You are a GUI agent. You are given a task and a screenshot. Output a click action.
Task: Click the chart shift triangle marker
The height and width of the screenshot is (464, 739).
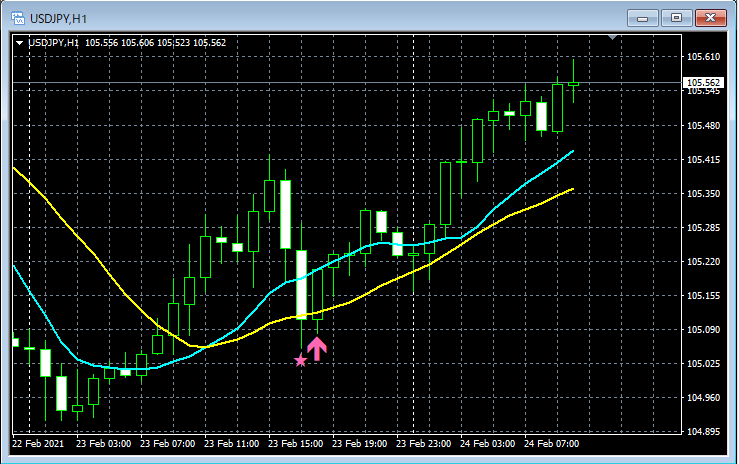click(612, 37)
